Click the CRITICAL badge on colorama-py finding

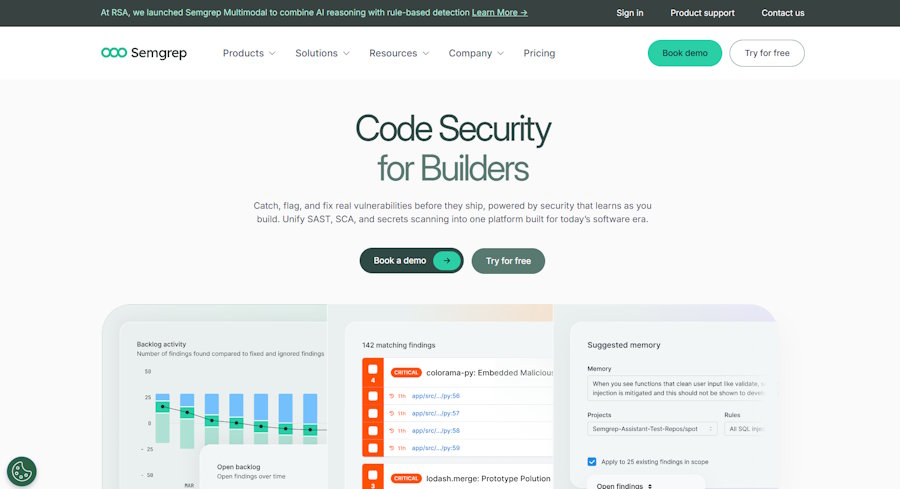[x=406, y=372]
